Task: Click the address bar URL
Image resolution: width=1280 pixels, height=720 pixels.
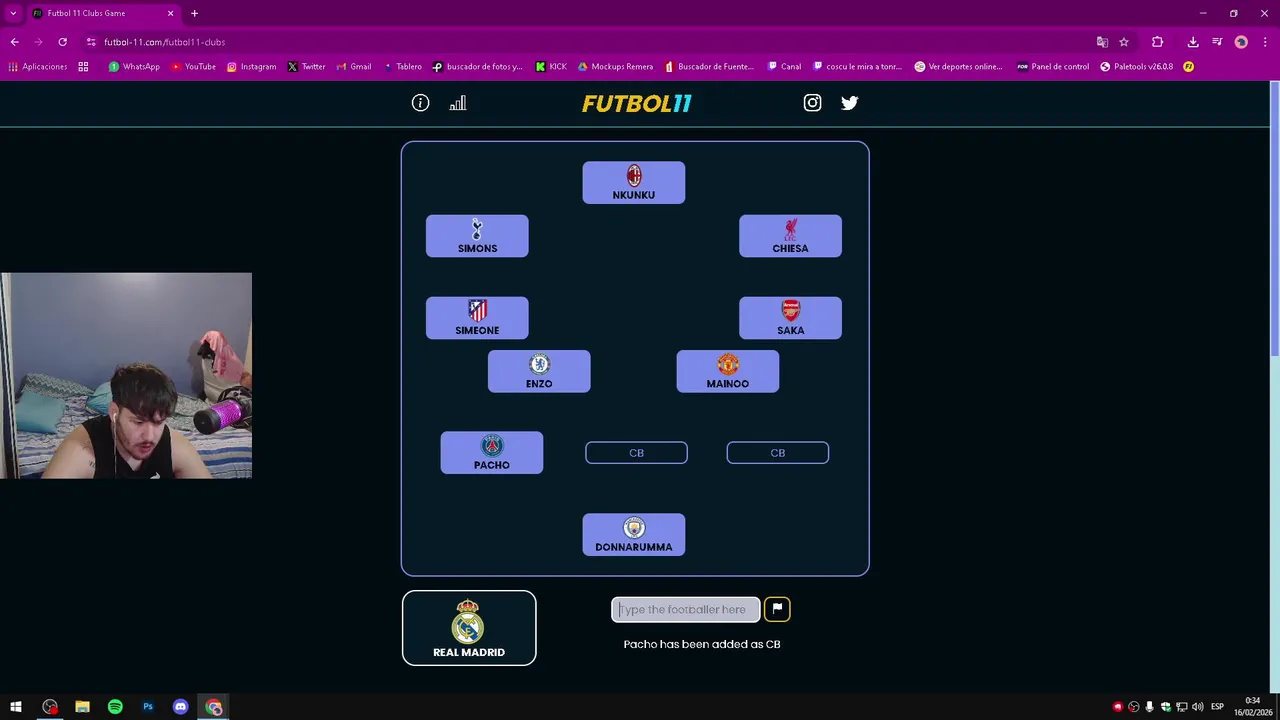Action: tap(164, 42)
